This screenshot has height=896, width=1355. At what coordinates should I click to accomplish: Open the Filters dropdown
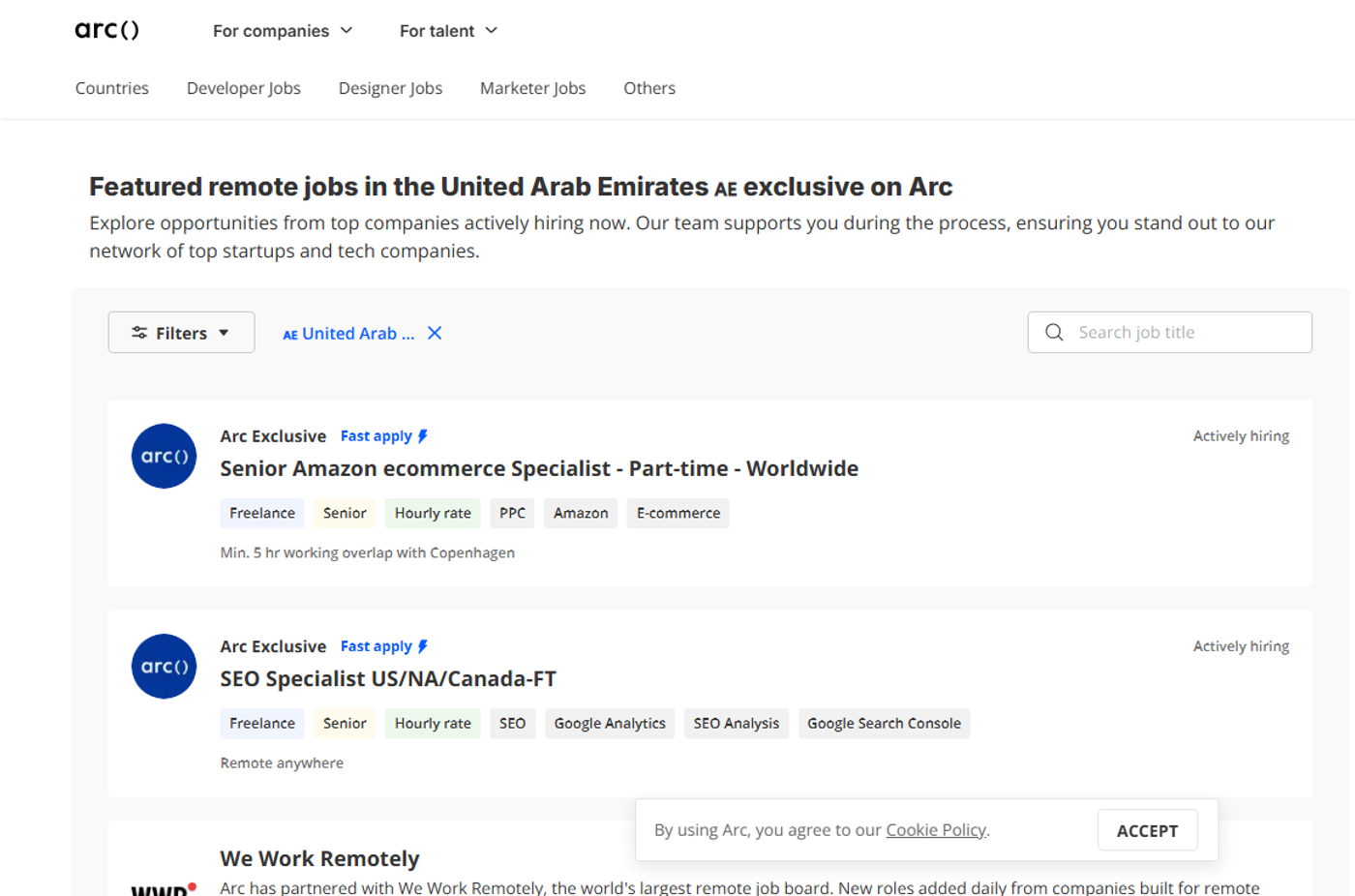coord(181,333)
